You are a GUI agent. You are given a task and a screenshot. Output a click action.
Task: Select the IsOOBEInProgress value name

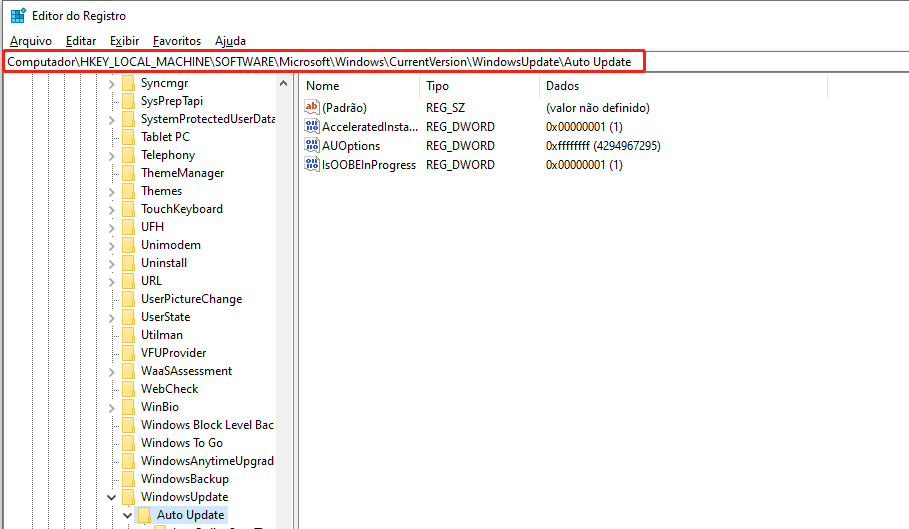click(x=369, y=165)
